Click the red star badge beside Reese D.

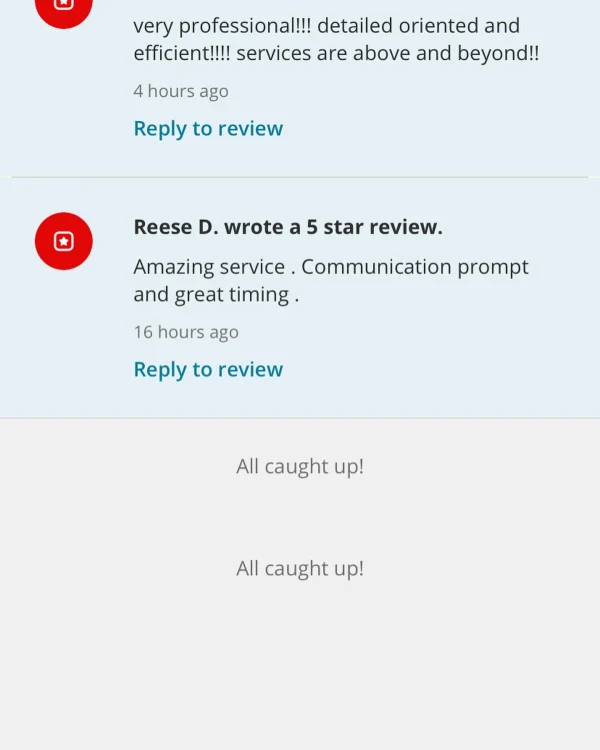(64, 241)
